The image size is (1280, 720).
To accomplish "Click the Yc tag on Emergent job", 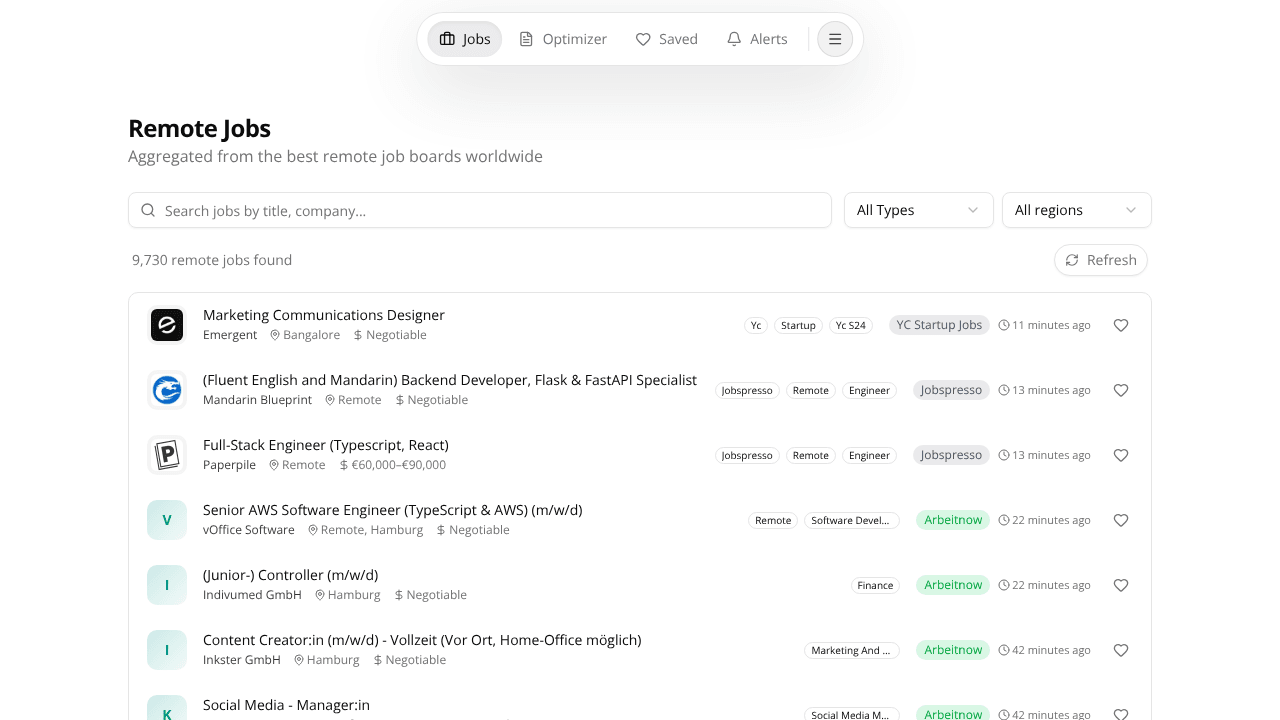I will pos(756,325).
